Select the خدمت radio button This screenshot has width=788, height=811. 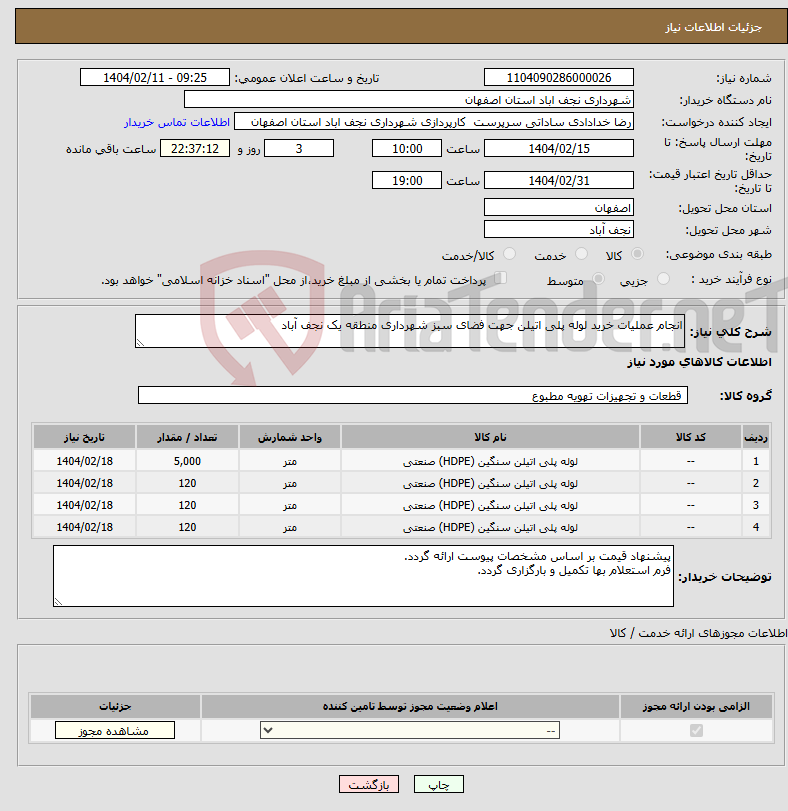coord(581,254)
